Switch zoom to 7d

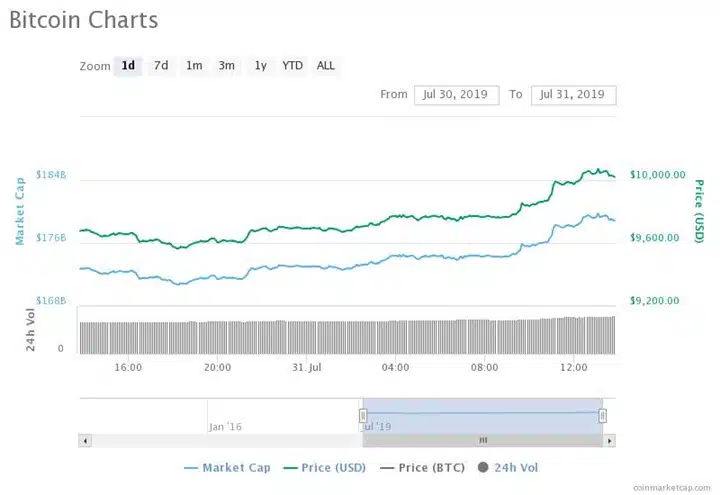point(161,66)
